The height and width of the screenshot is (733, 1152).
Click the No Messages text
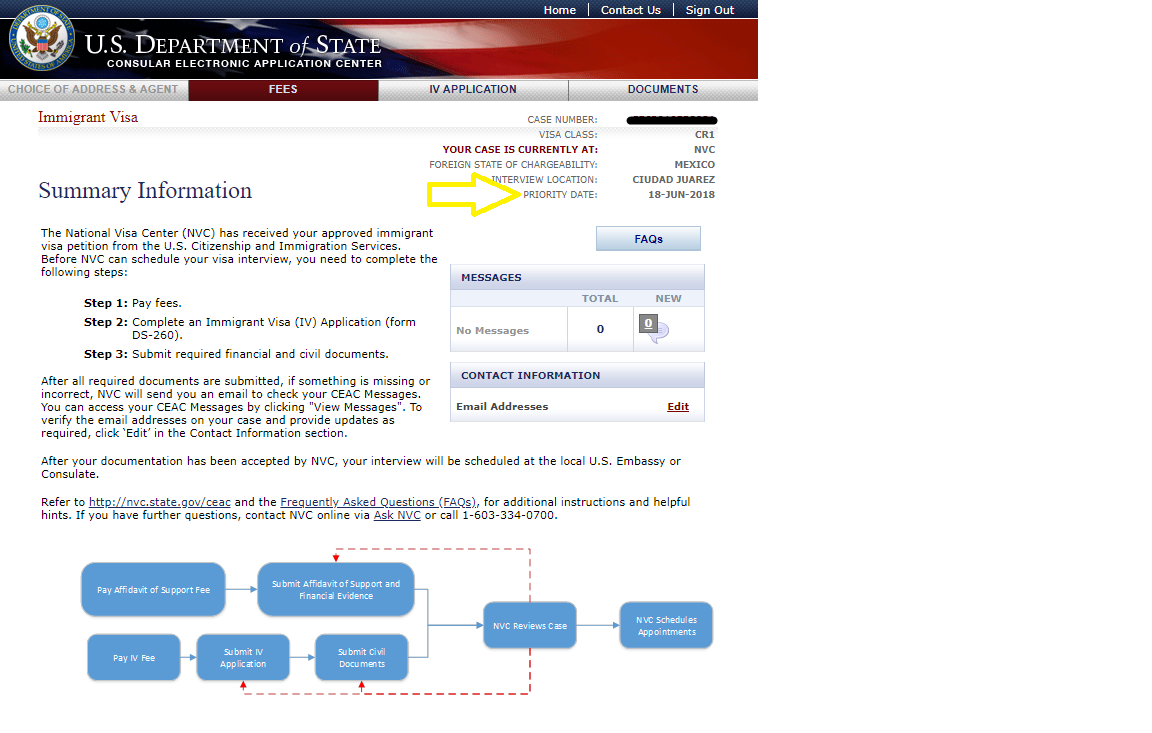coord(492,331)
